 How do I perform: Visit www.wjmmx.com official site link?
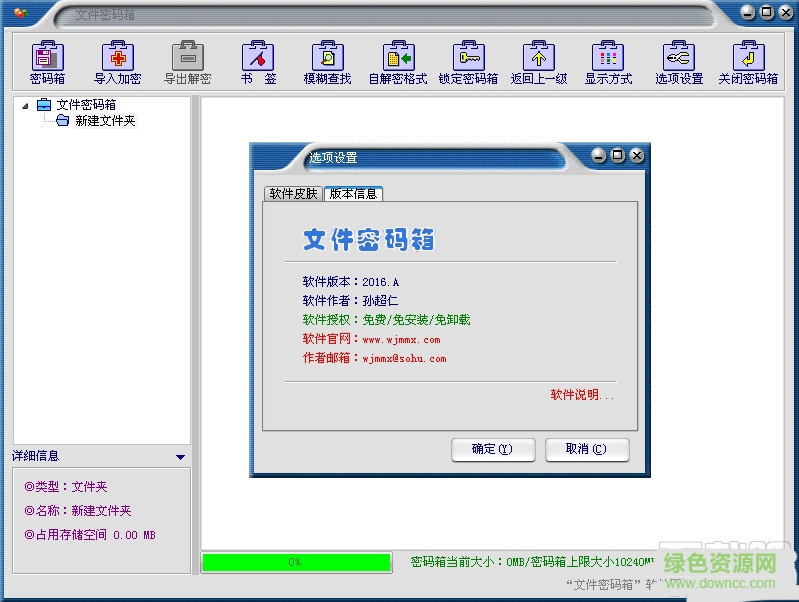402,339
